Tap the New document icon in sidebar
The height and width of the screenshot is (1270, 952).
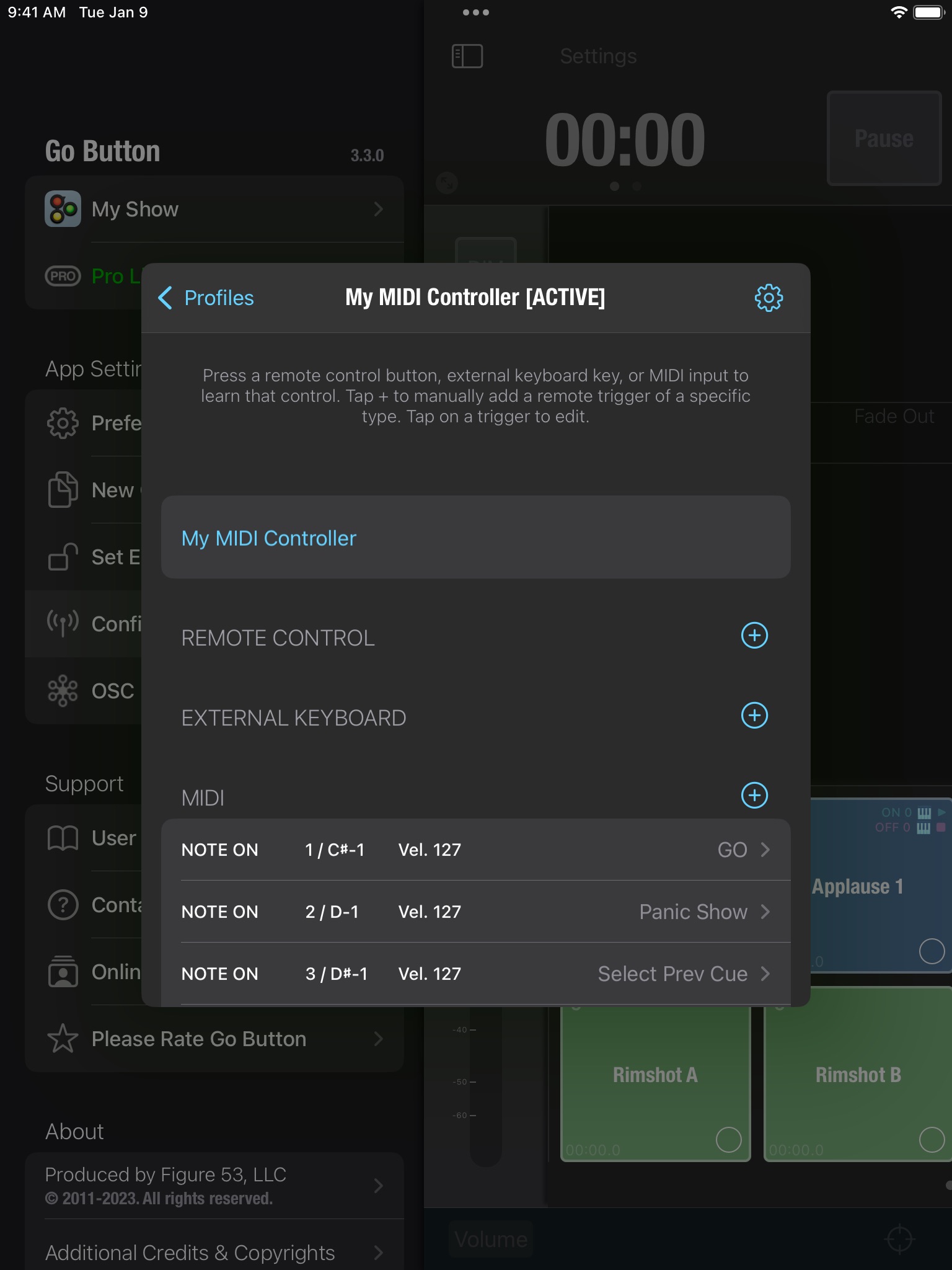63,490
